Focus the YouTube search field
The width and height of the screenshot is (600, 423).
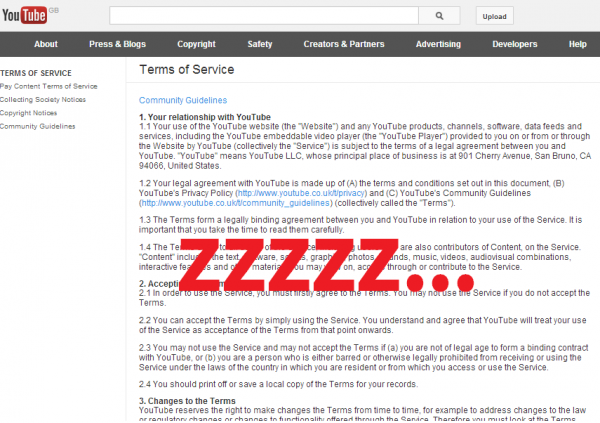tap(264, 16)
